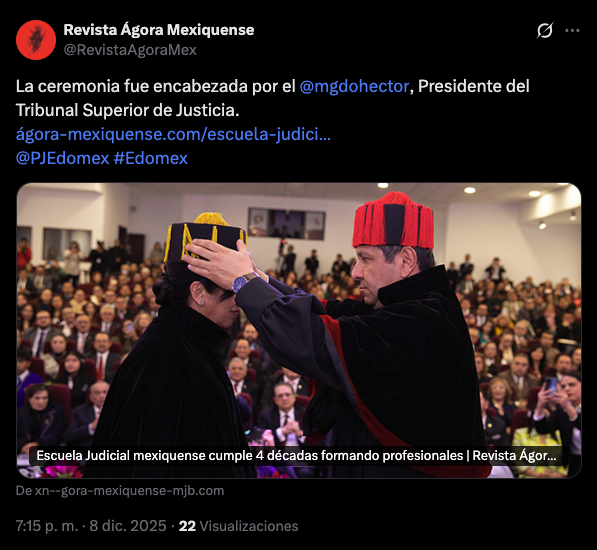Follow the ágora-mexiquense.com/escuela-judici… link
Screen dimensions: 597x550
[x=173, y=134]
